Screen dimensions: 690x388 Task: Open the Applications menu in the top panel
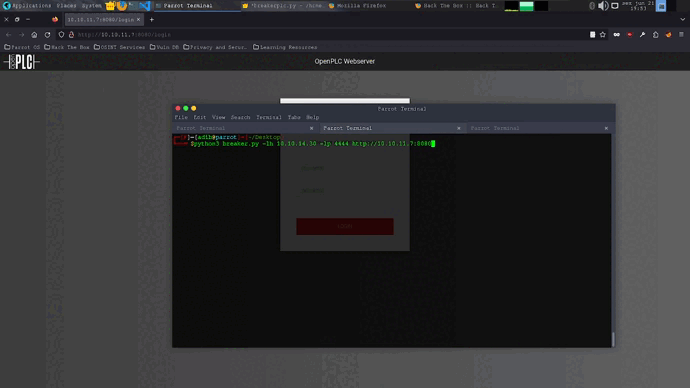point(26,6)
